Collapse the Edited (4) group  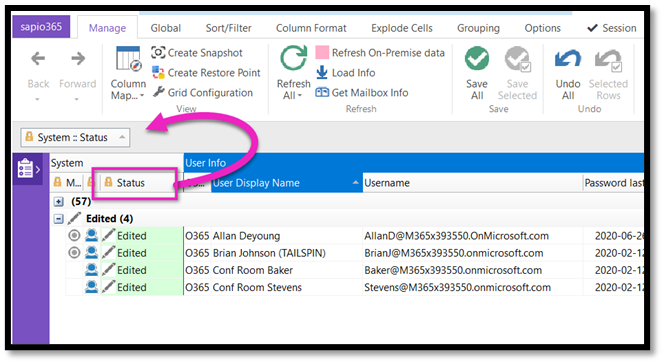59,219
